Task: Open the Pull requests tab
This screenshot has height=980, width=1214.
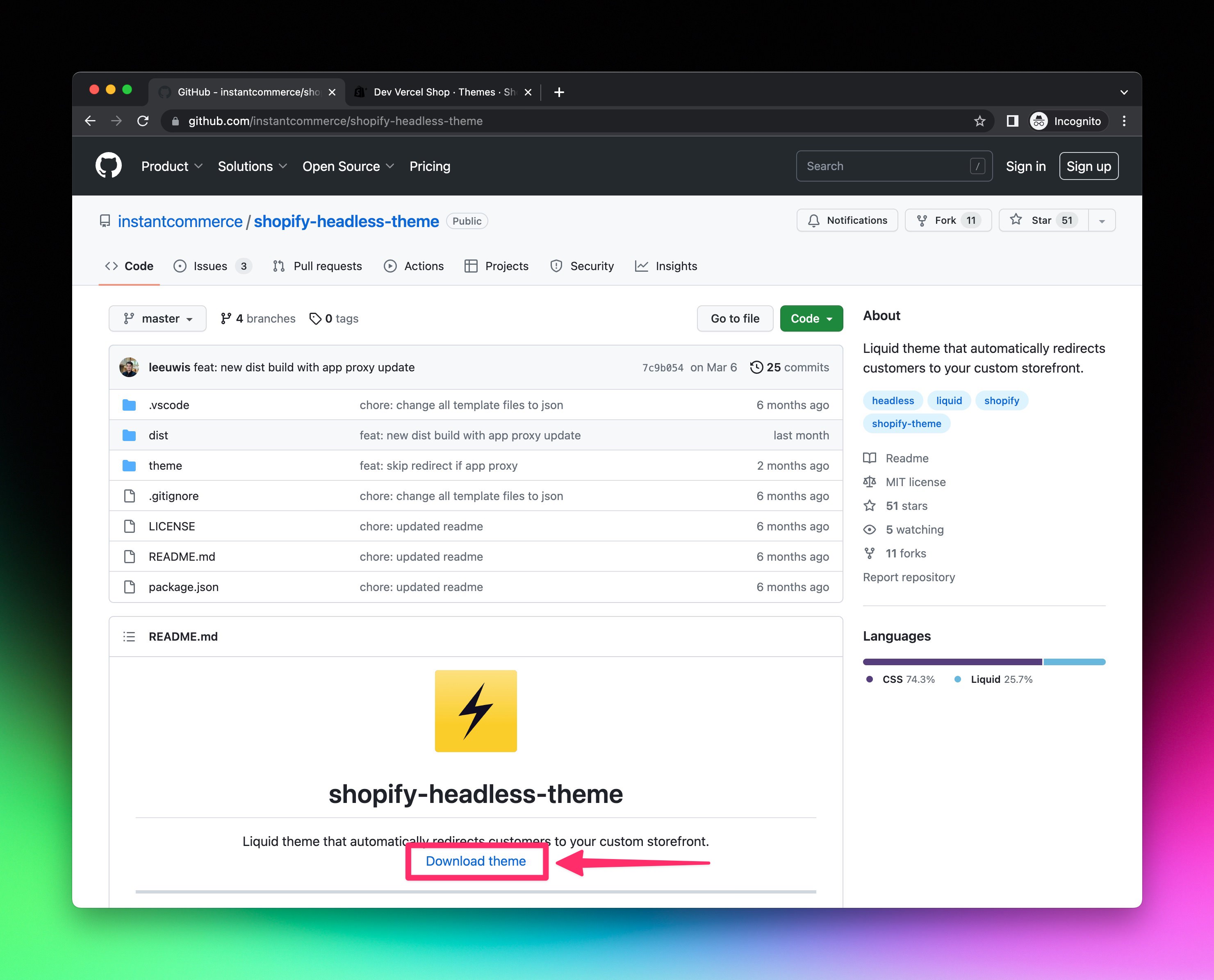Action: (x=317, y=266)
